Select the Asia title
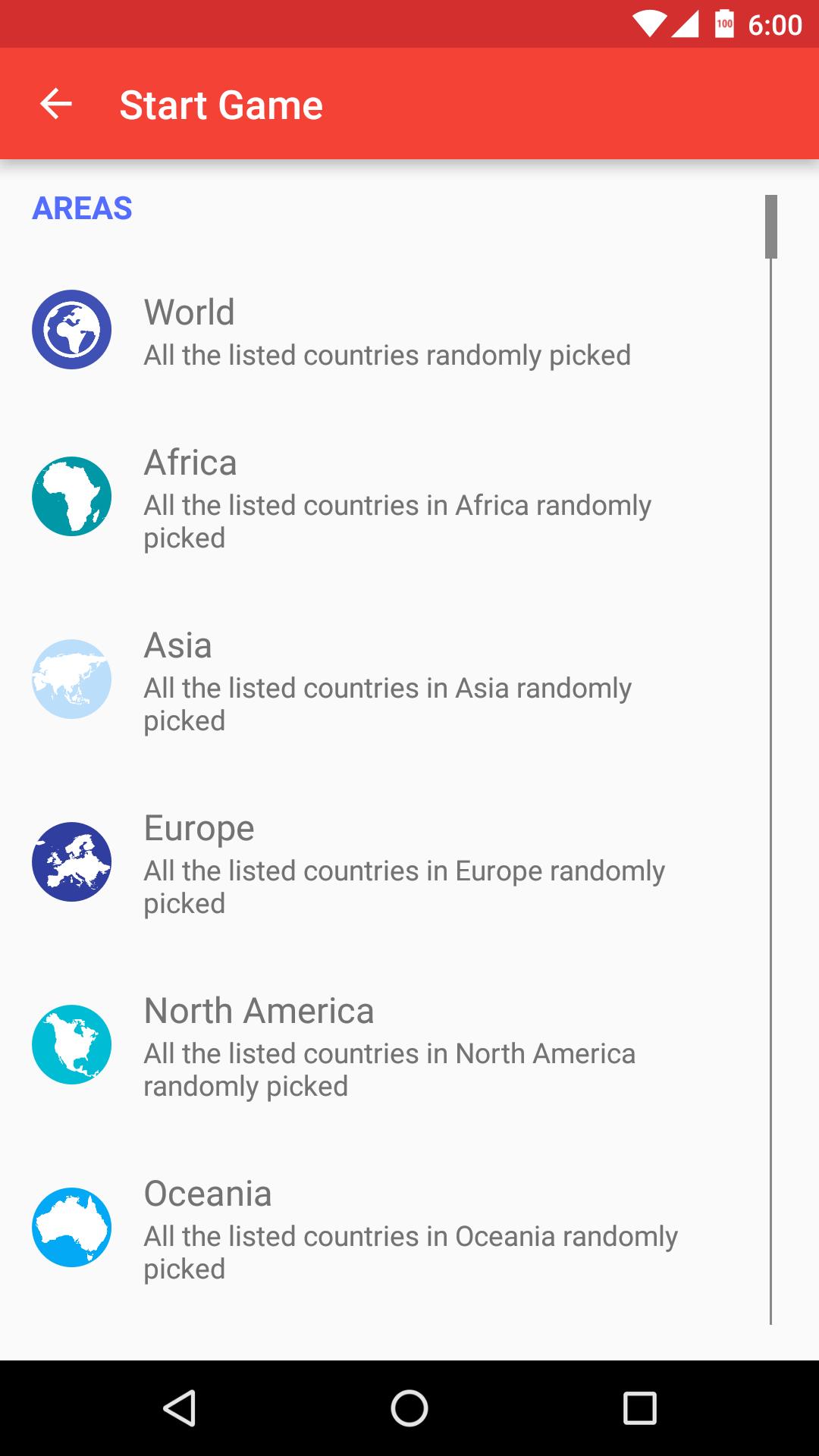The height and width of the screenshot is (1456, 819). point(178,645)
